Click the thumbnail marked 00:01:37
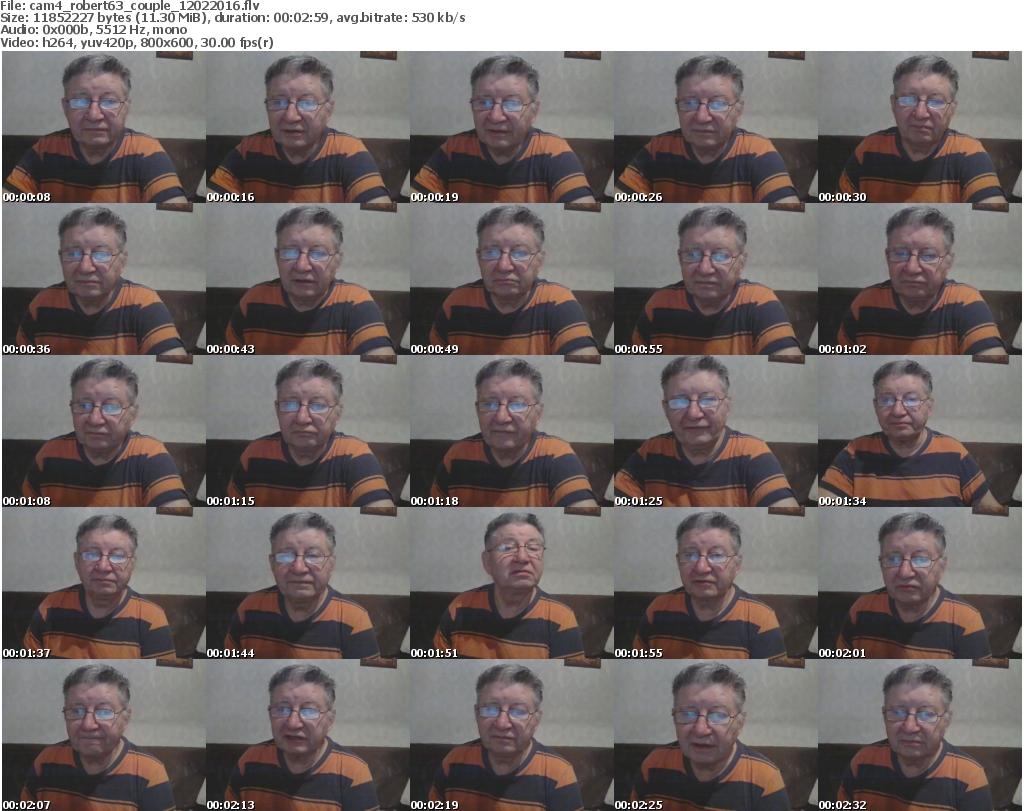1024x811 pixels. coord(104,583)
